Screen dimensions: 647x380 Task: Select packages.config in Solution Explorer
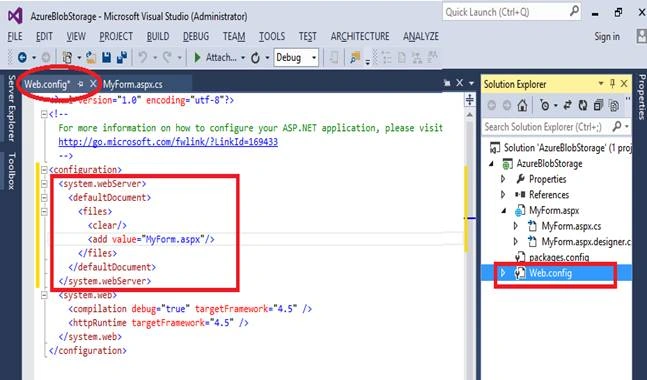[x=559, y=257]
